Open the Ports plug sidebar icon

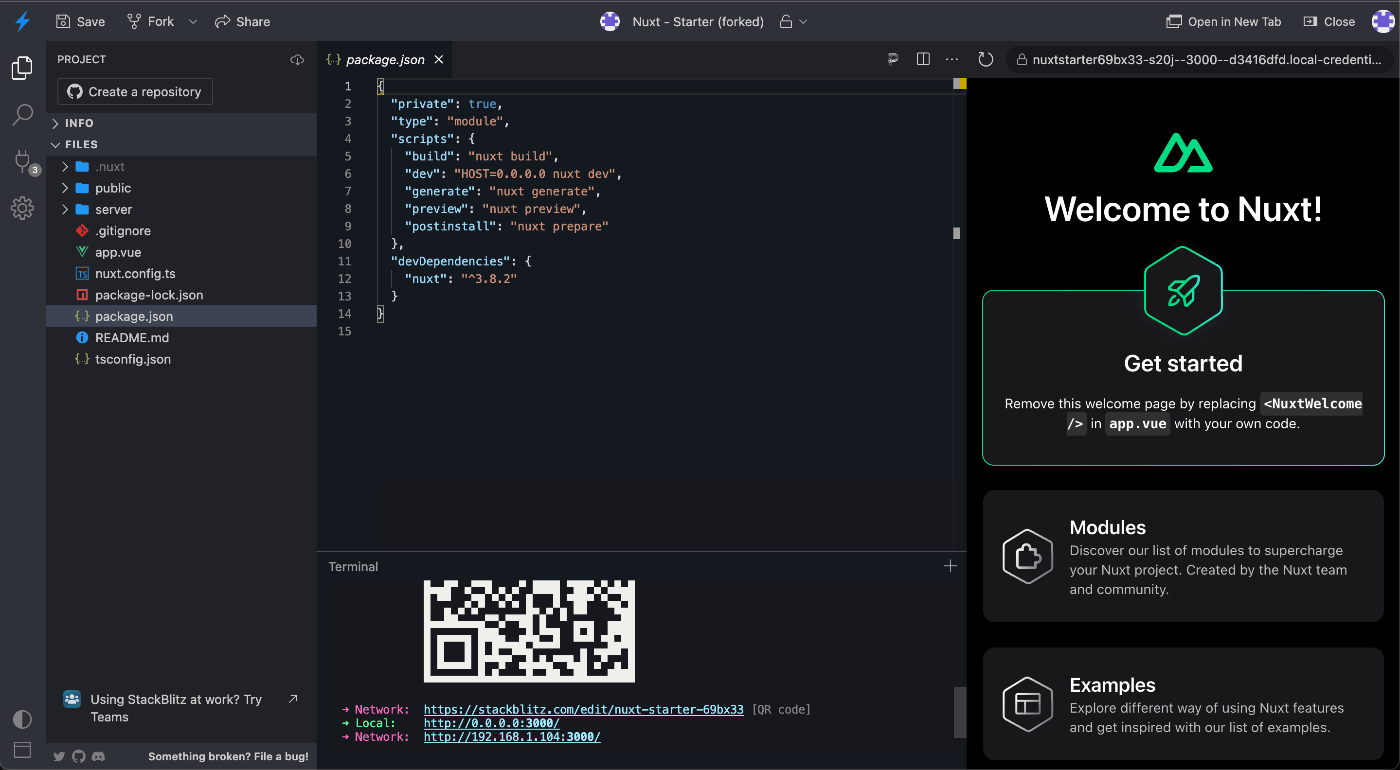click(22, 162)
